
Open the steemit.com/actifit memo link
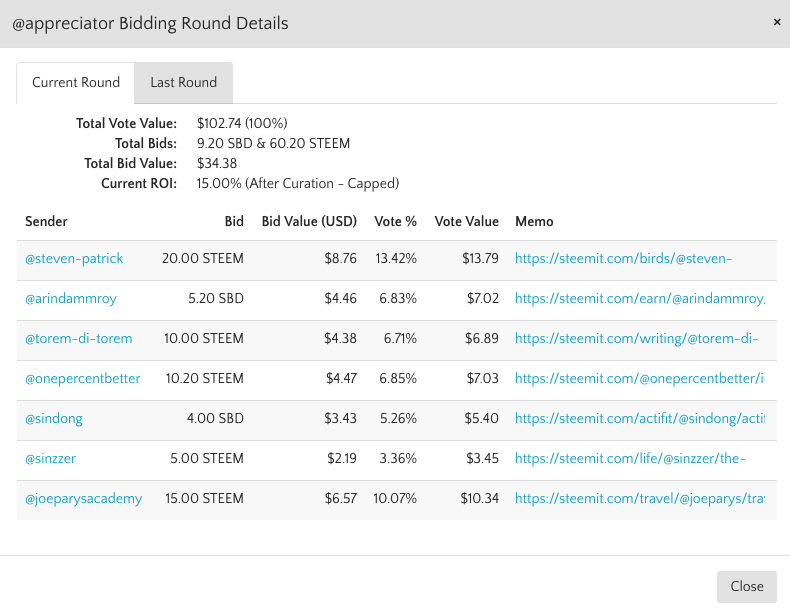click(x=640, y=419)
